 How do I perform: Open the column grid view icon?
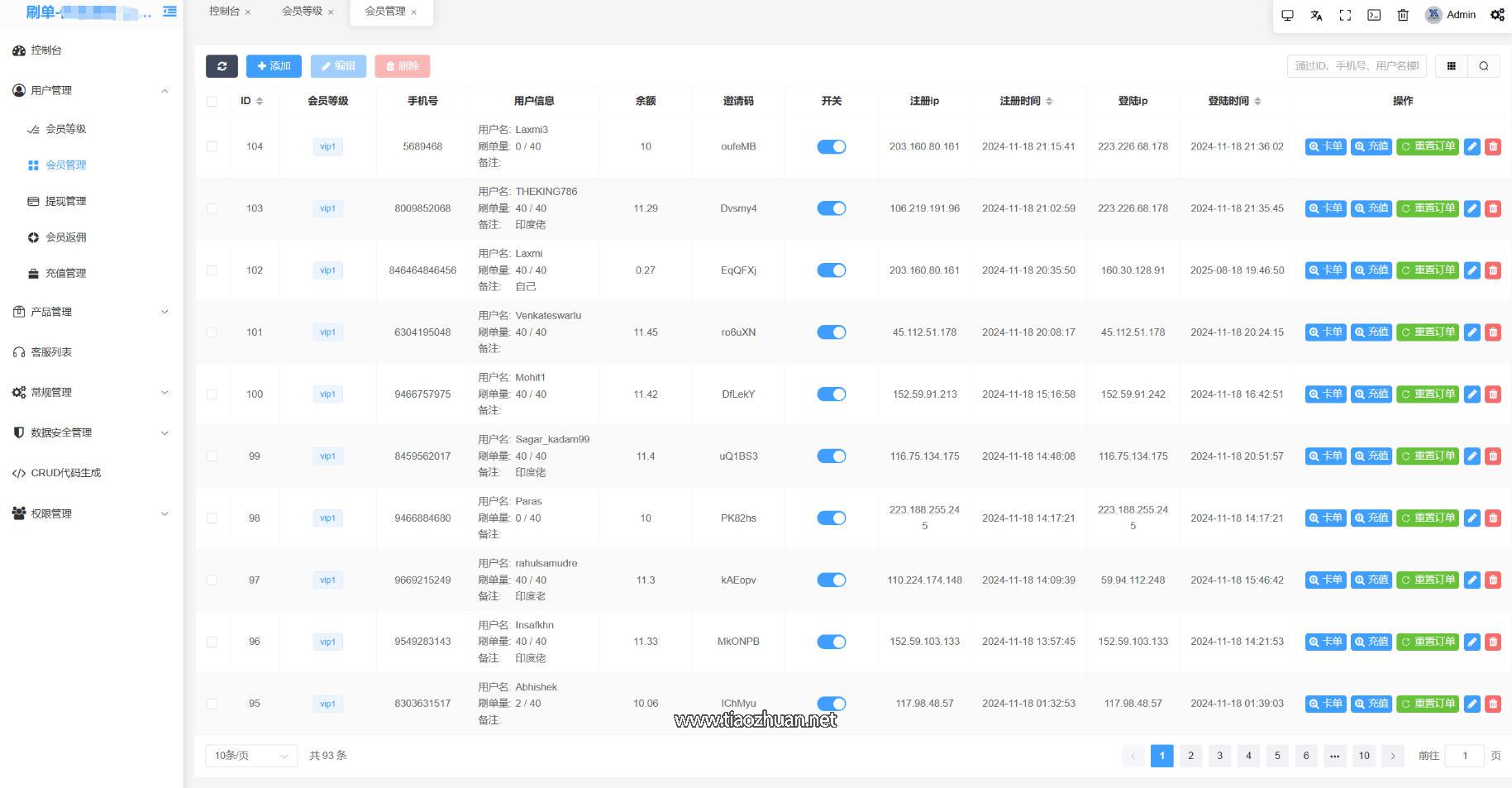click(x=1451, y=66)
